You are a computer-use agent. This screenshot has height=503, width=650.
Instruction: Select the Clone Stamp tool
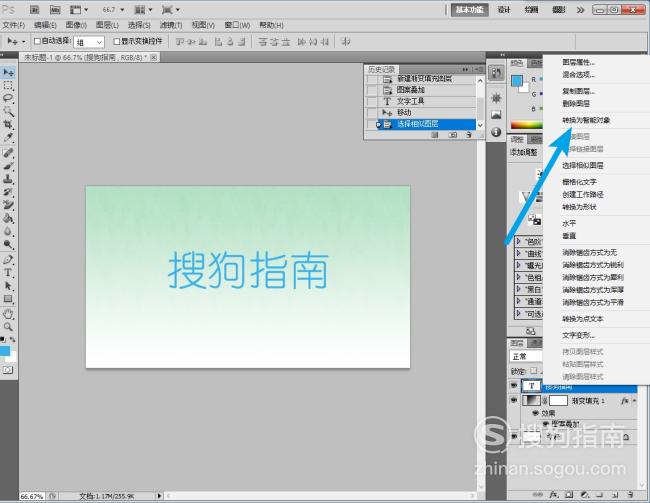(x=8, y=179)
